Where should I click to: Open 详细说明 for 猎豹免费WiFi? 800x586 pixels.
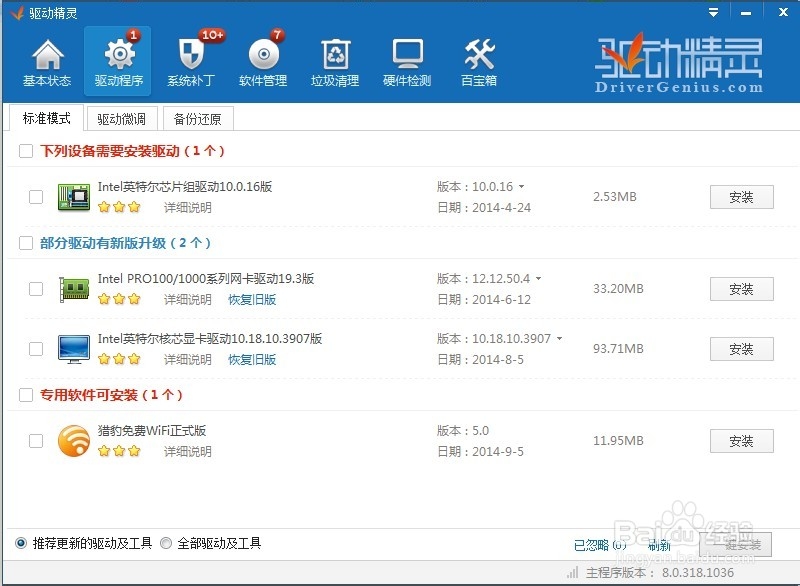(x=187, y=451)
